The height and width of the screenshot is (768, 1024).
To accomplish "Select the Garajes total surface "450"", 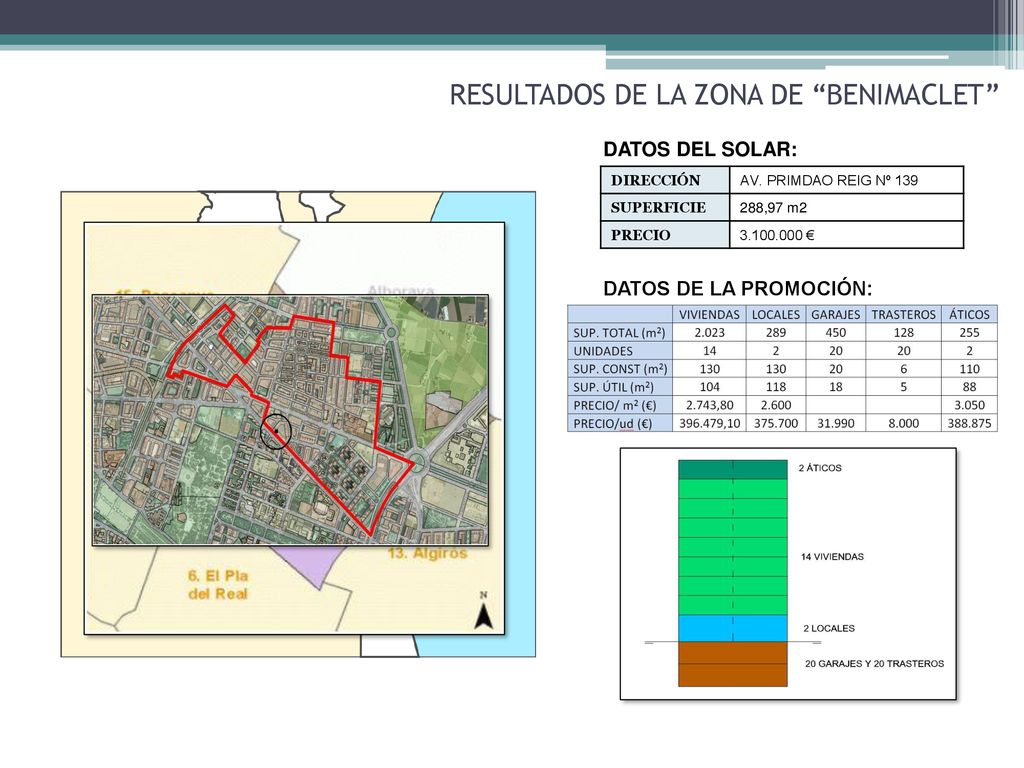I will tap(836, 332).
